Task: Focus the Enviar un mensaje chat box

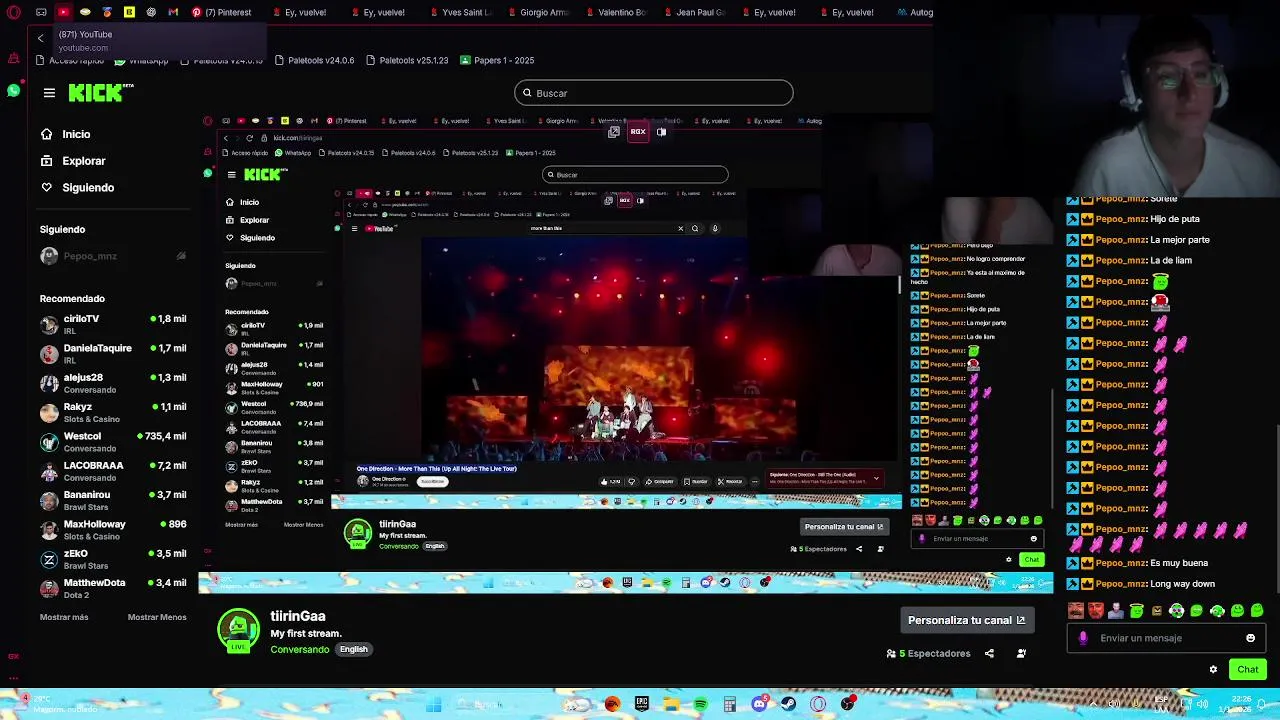Action: pyautogui.click(x=1166, y=638)
